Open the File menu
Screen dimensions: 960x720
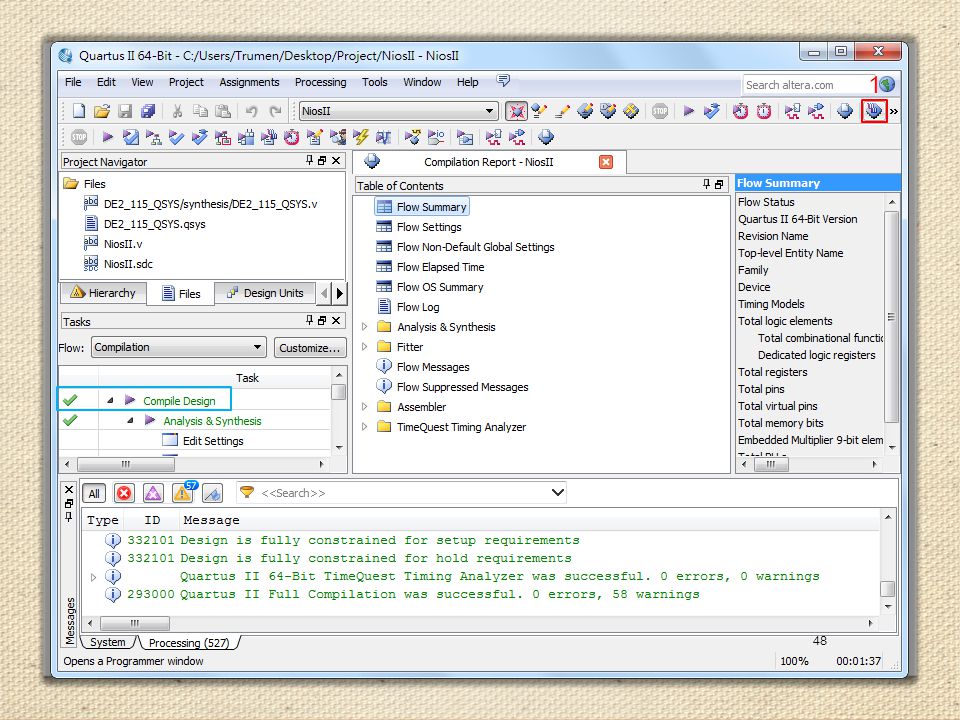(73, 82)
